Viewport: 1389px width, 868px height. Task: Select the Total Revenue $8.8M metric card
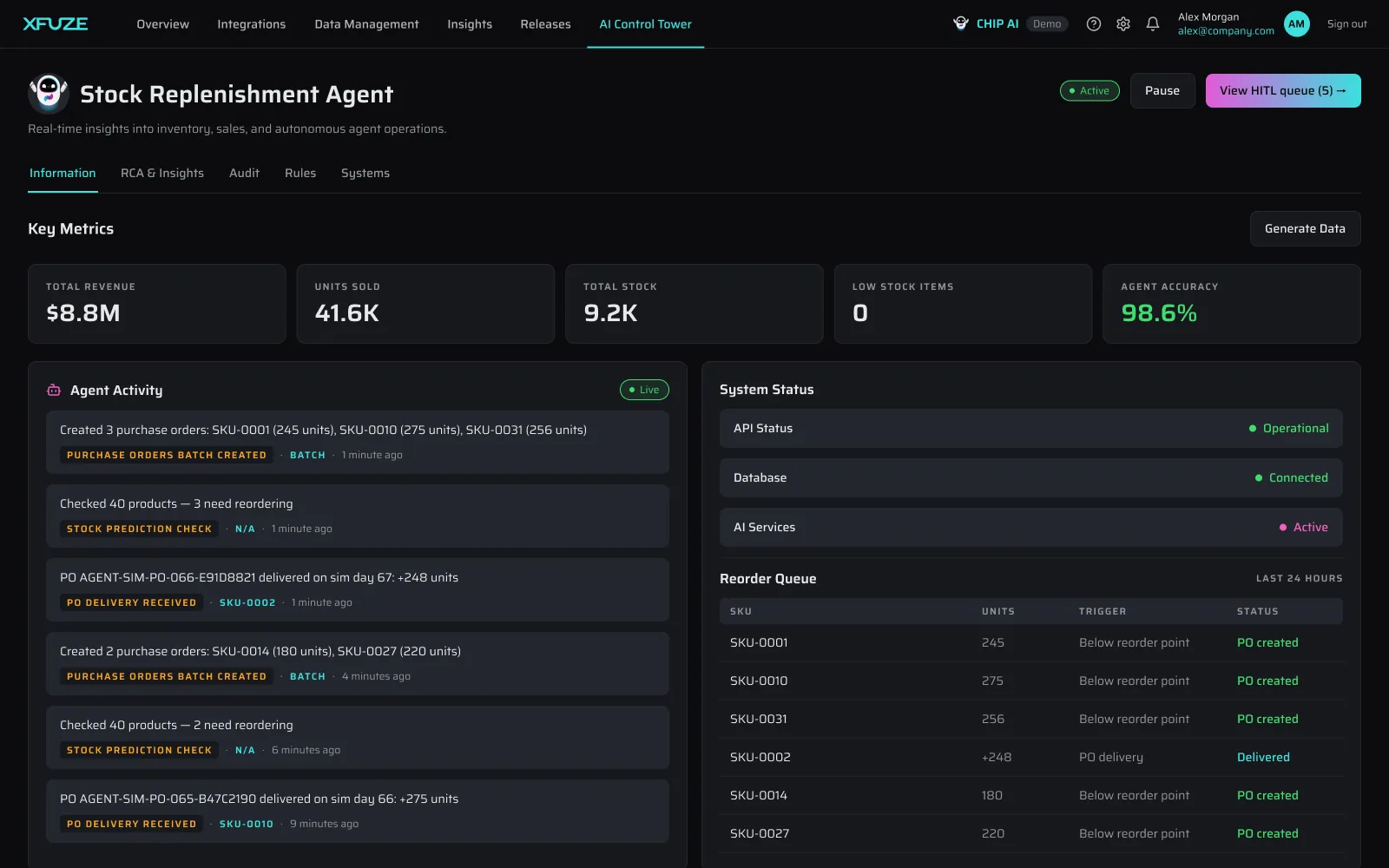click(157, 304)
